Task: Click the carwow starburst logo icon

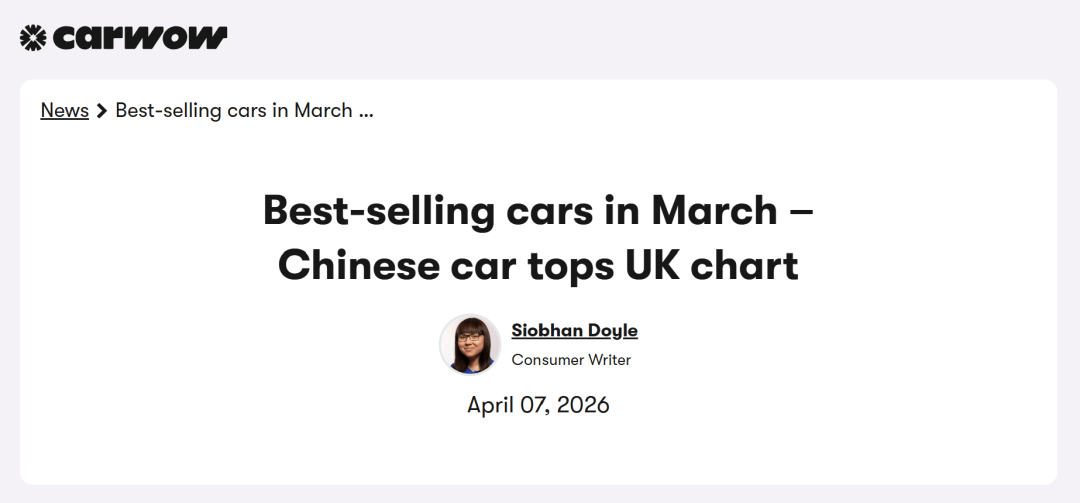Action: pos(33,38)
